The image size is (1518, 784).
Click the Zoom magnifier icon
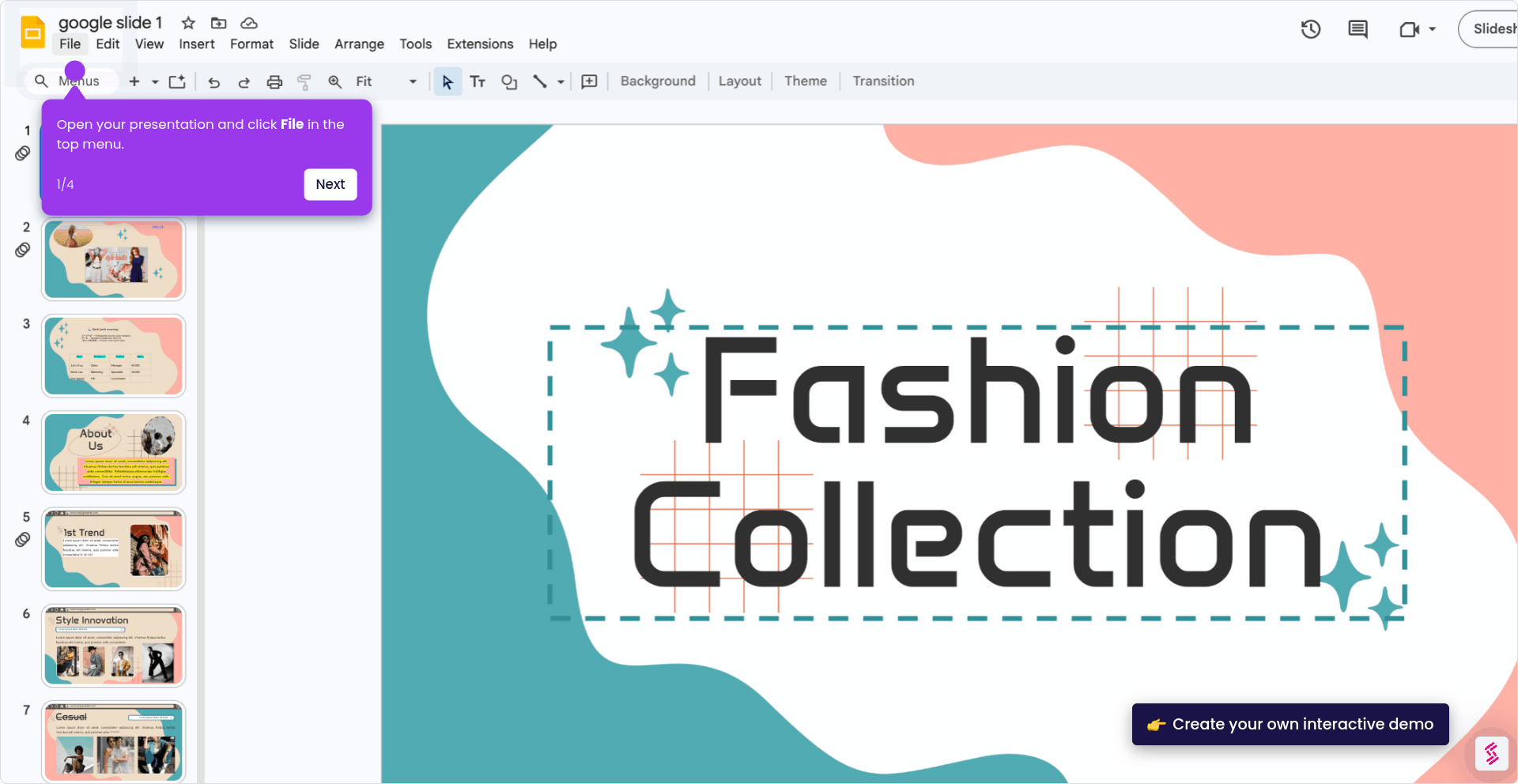[335, 82]
